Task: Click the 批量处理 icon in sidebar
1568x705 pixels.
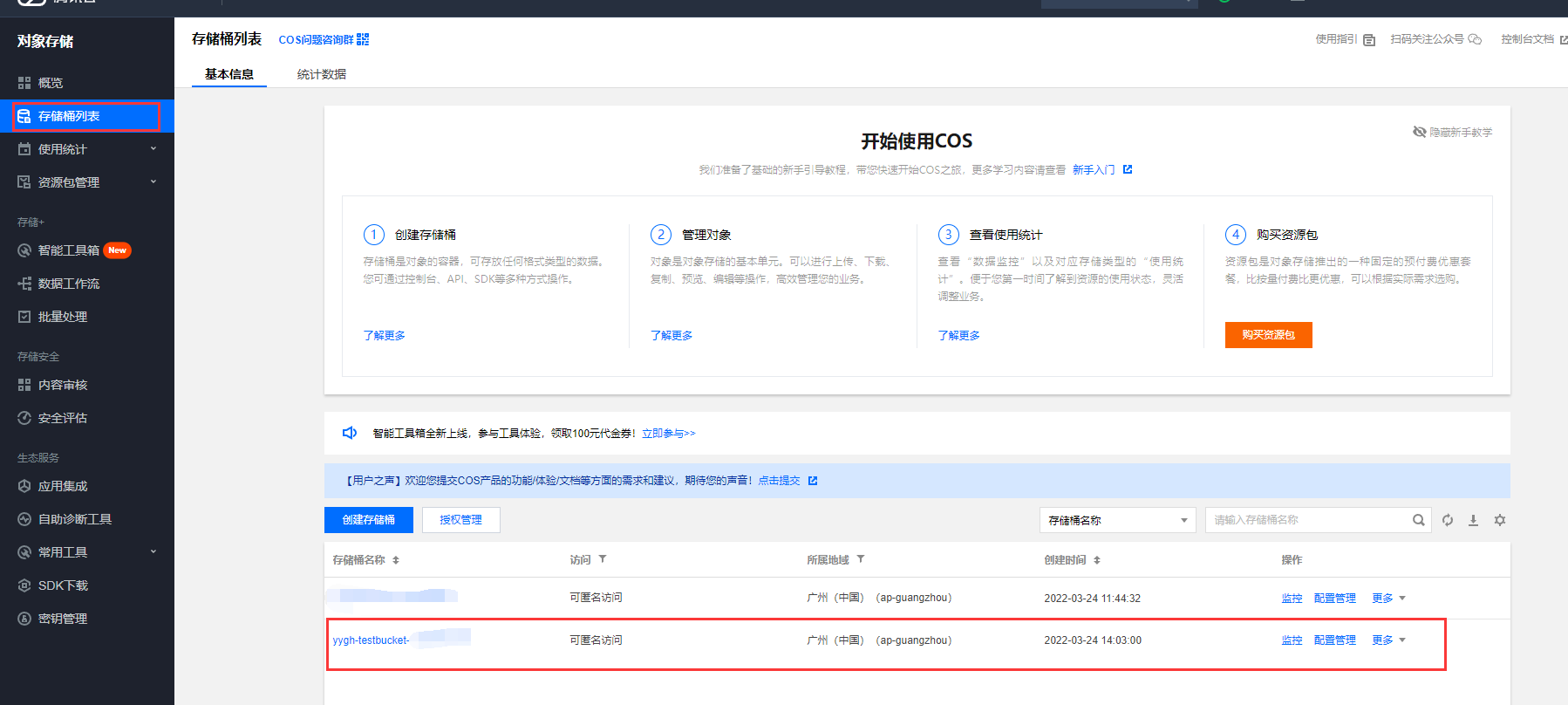Action: [24, 317]
